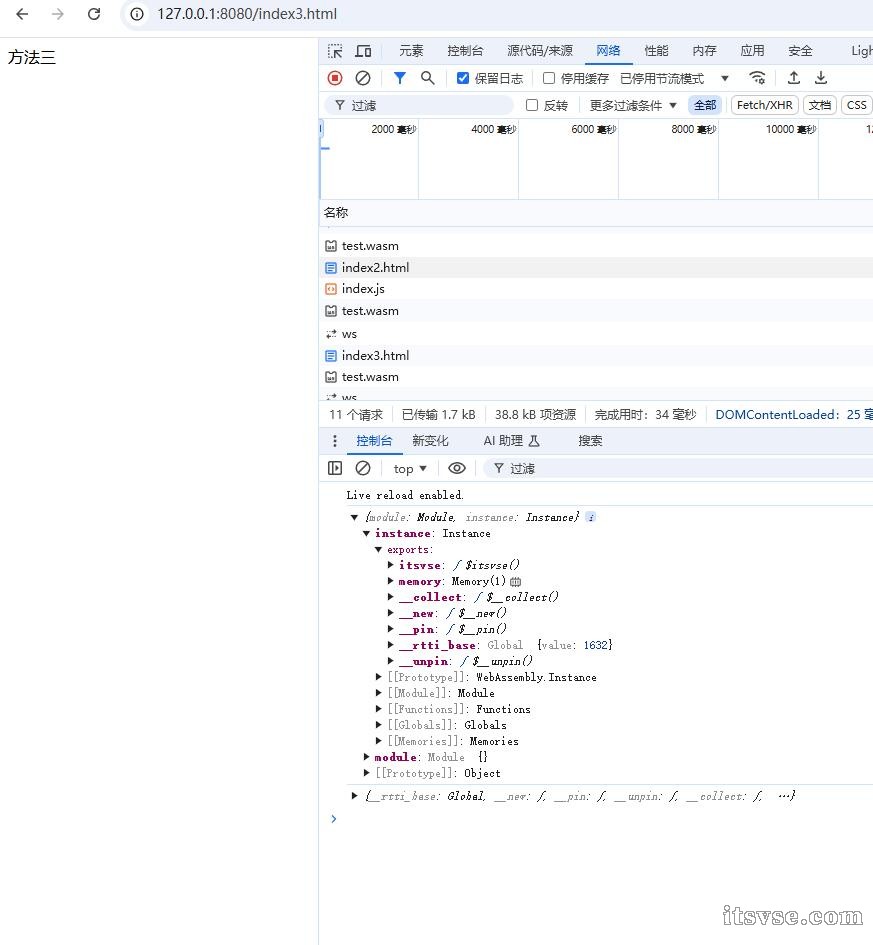Viewport: 873px width, 945px height.
Task: Expand [[Memories]] node
Action: [x=378, y=741]
